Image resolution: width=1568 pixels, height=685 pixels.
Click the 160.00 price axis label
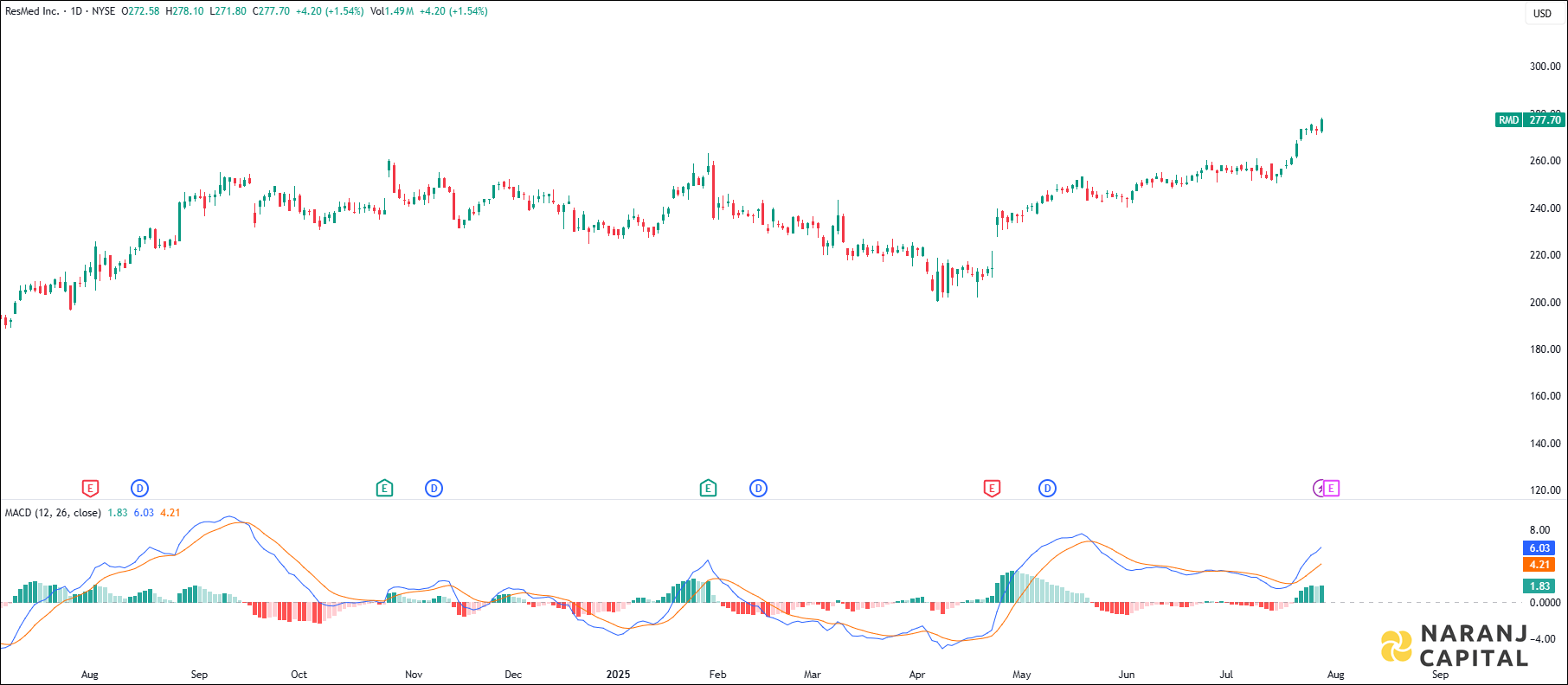[1545, 396]
